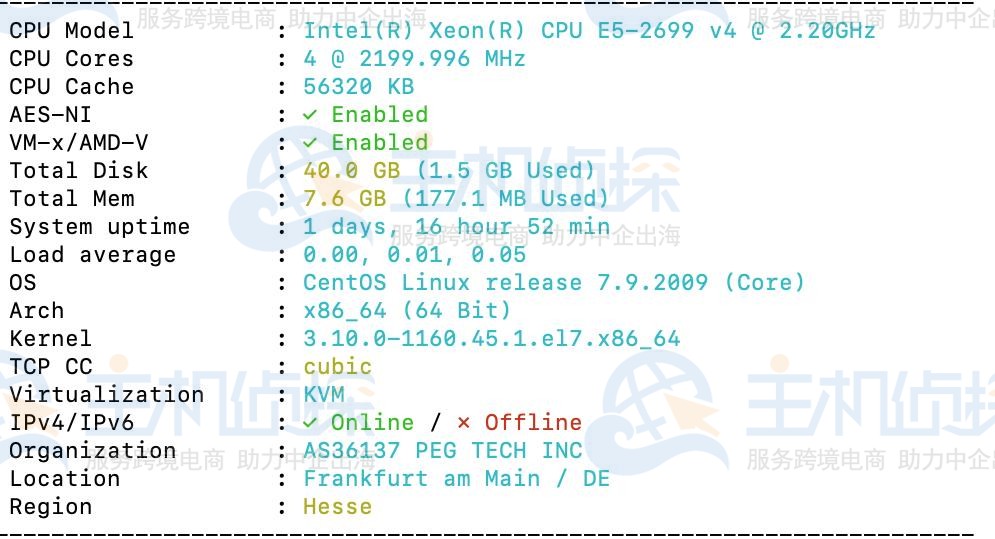The height and width of the screenshot is (539, 995).
Task: Click the kernel version string
Action: (x=491, y=339)
